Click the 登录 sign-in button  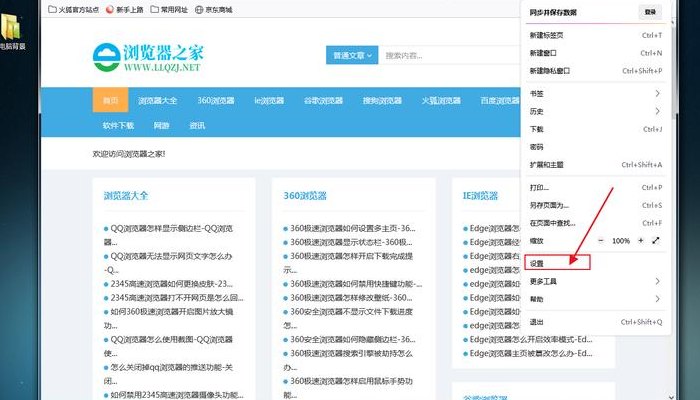pyautogui.click(x=650, y=12)
